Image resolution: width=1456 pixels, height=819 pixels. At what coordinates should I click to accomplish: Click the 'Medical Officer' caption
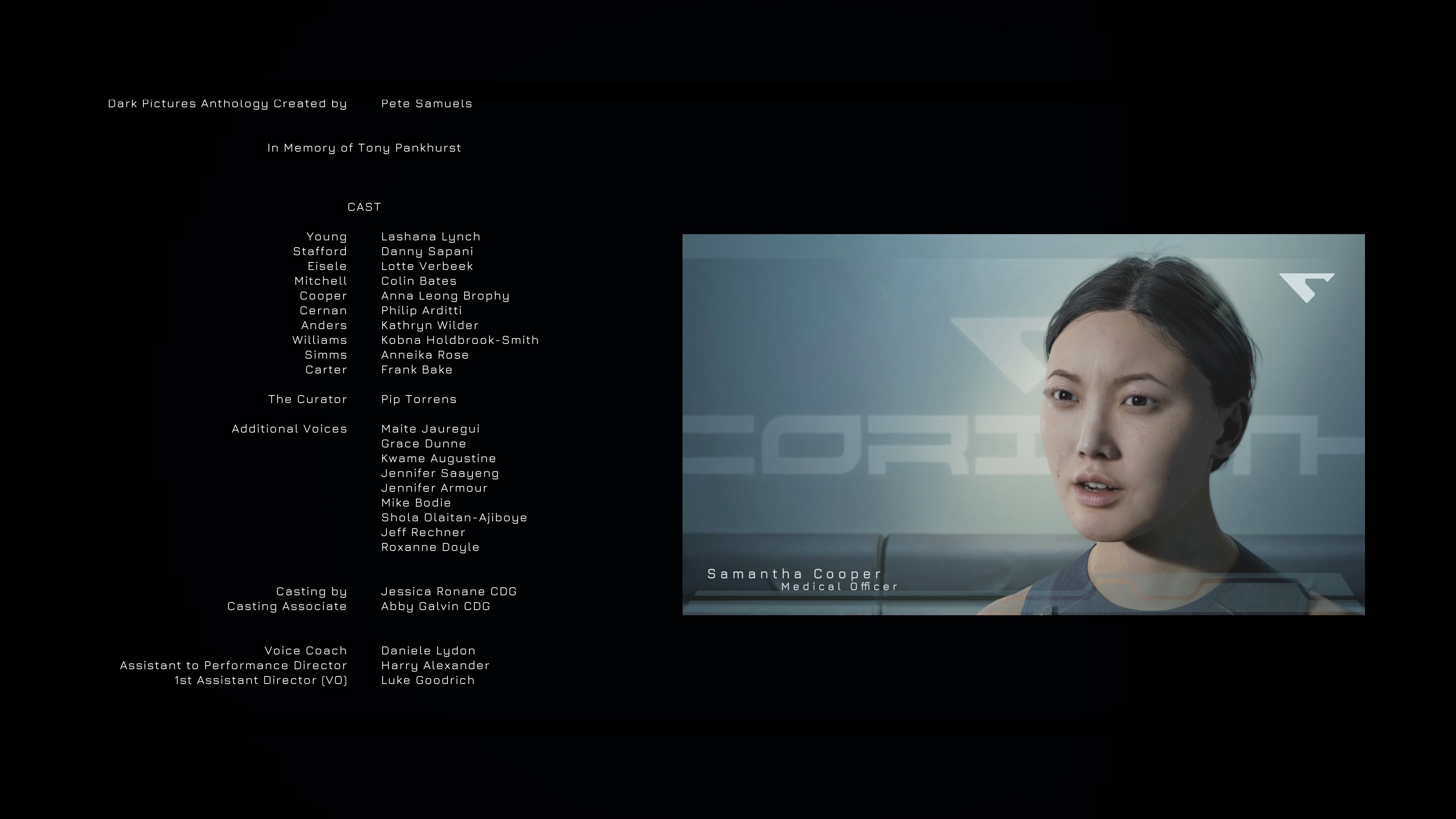(839, 587)
